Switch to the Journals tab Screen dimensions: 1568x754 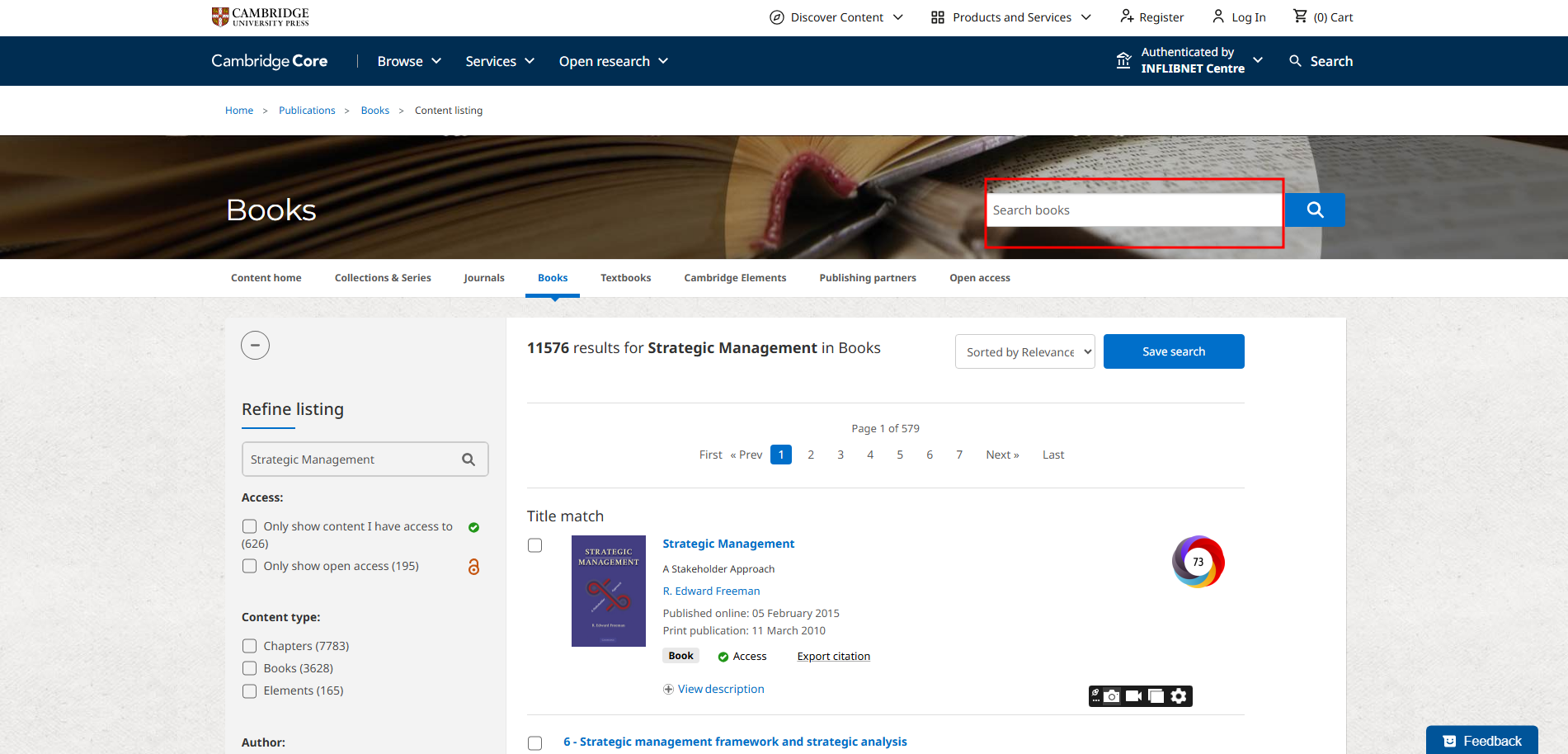pyautogui.click(x=483, y=278)
